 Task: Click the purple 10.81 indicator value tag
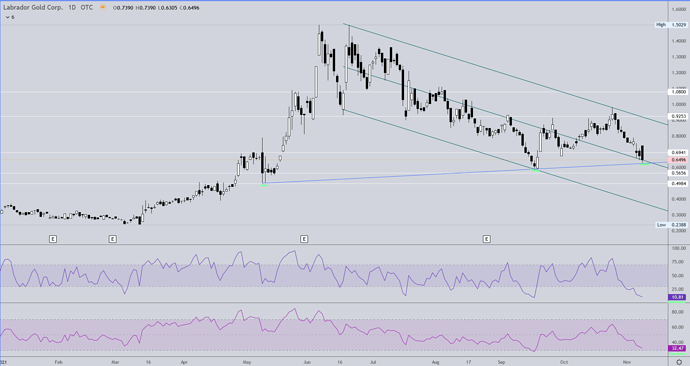[677, 297]
